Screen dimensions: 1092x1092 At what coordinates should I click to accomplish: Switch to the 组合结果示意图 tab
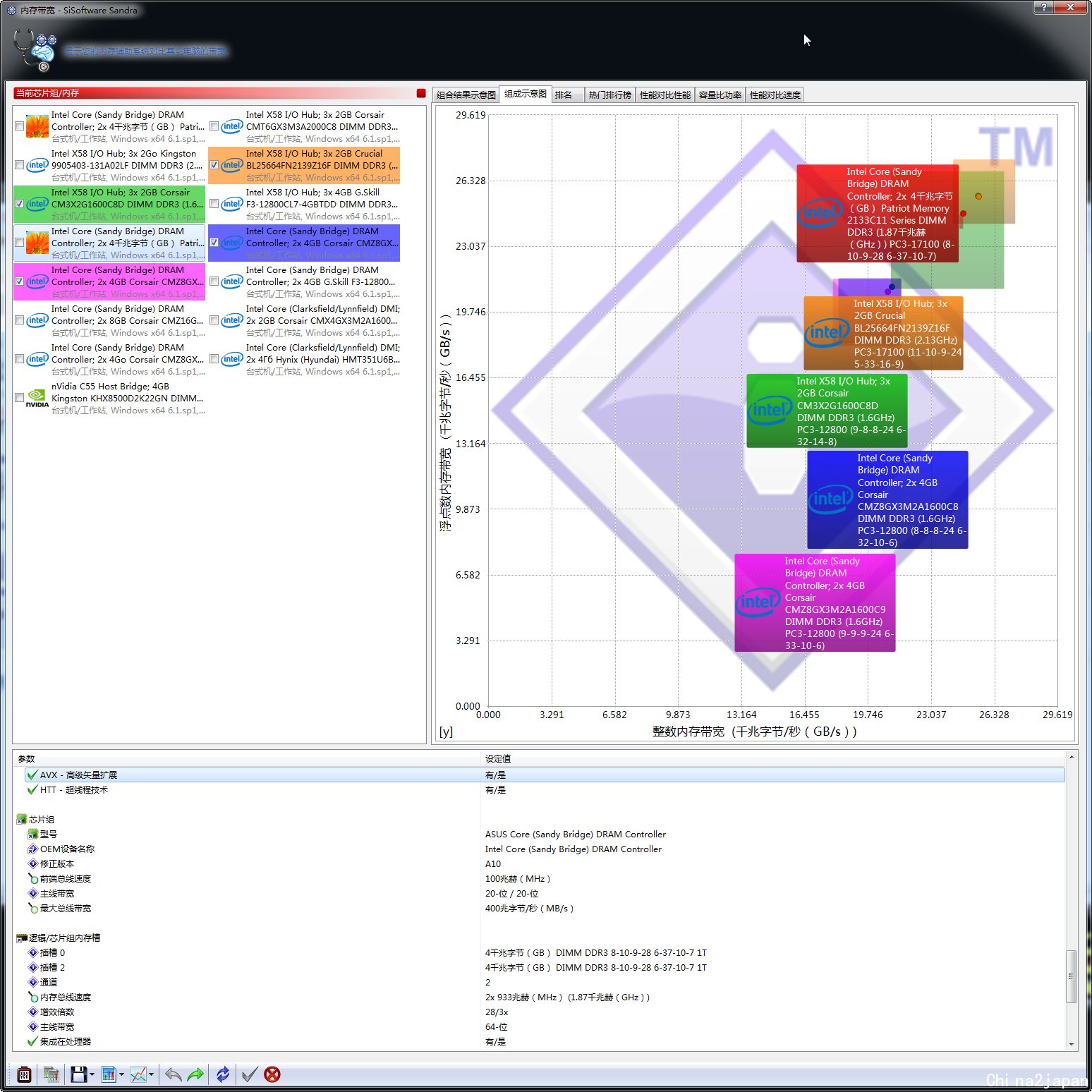(466, 95)
